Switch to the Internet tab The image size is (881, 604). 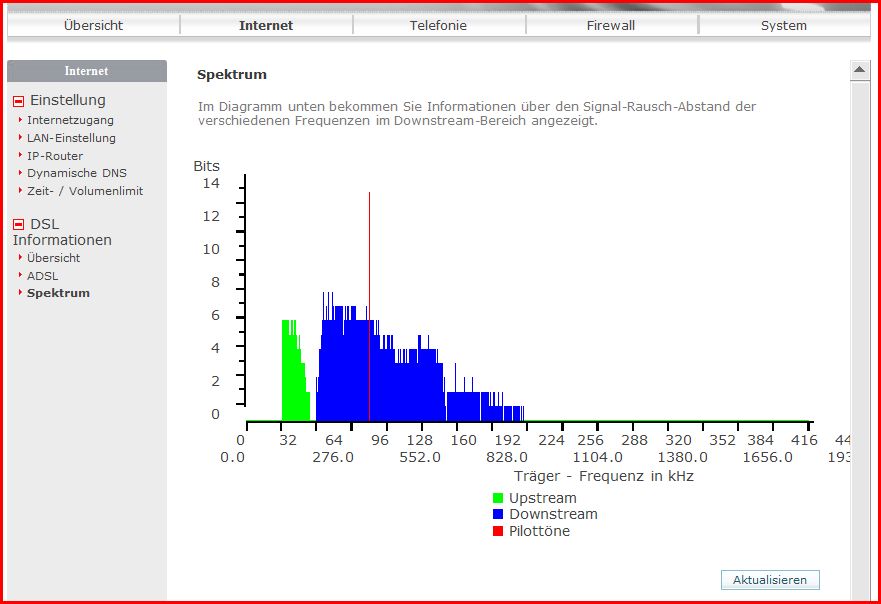click(x=266, y=25)
